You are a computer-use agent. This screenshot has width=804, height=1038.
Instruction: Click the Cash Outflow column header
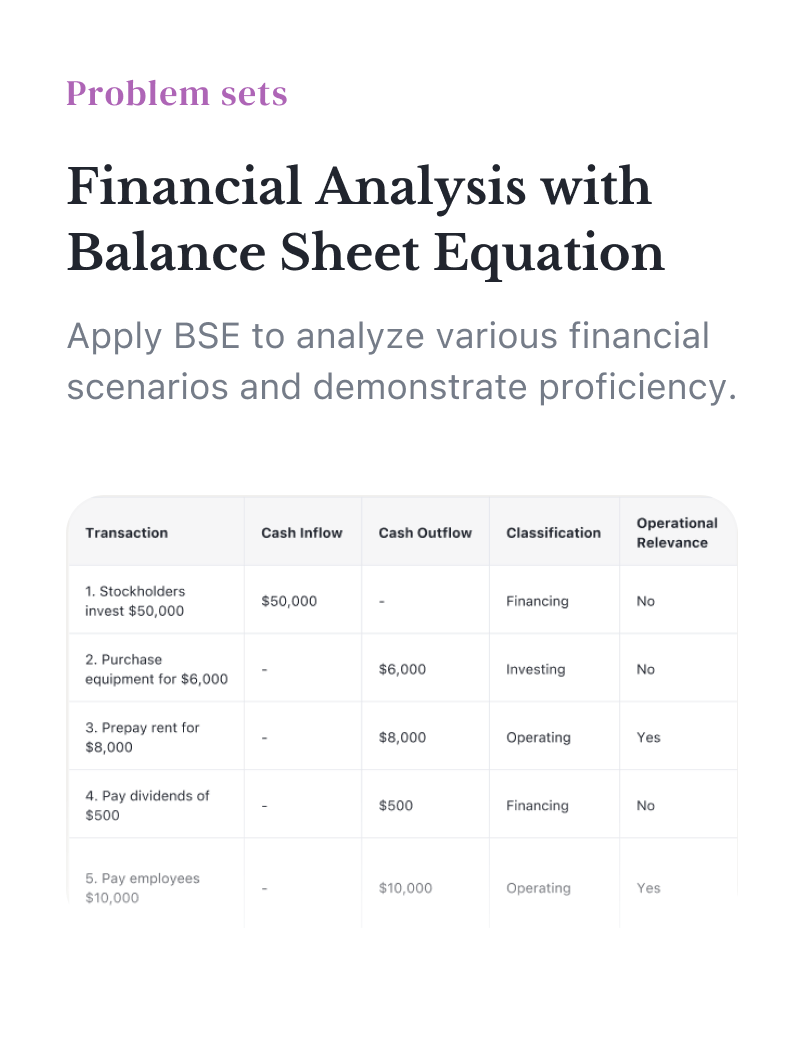coord(425,533)
